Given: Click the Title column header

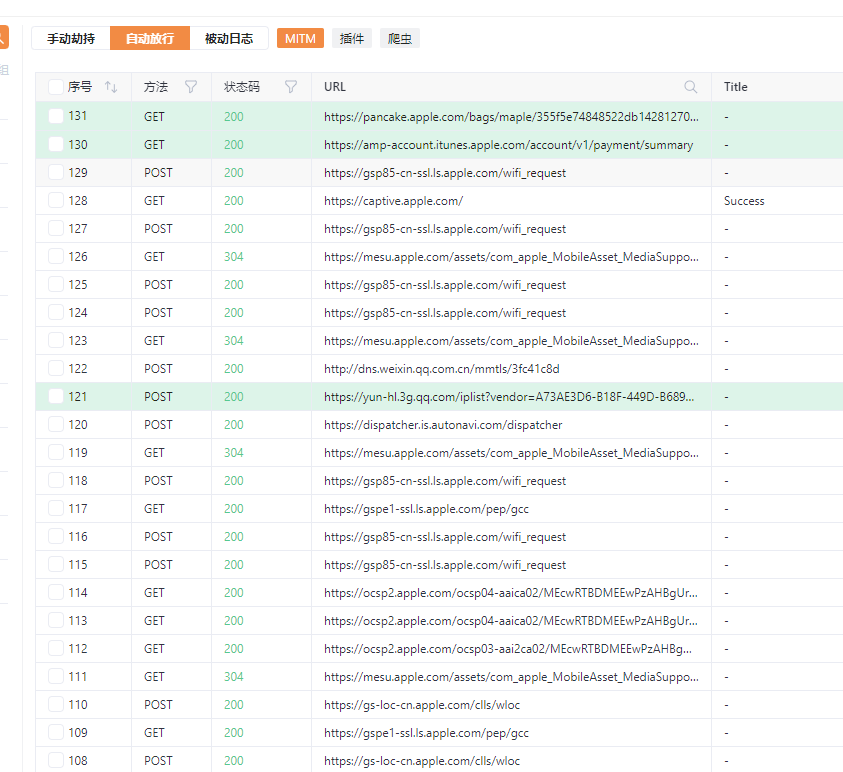Looking at the screenshot, I should [735, 87].
